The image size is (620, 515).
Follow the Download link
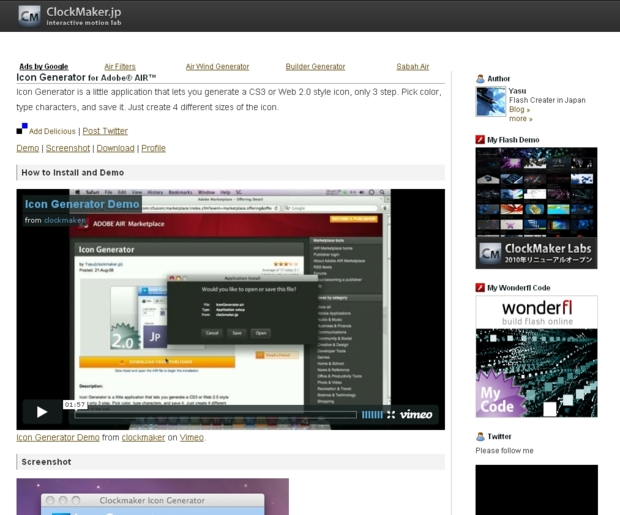[115, 148]
